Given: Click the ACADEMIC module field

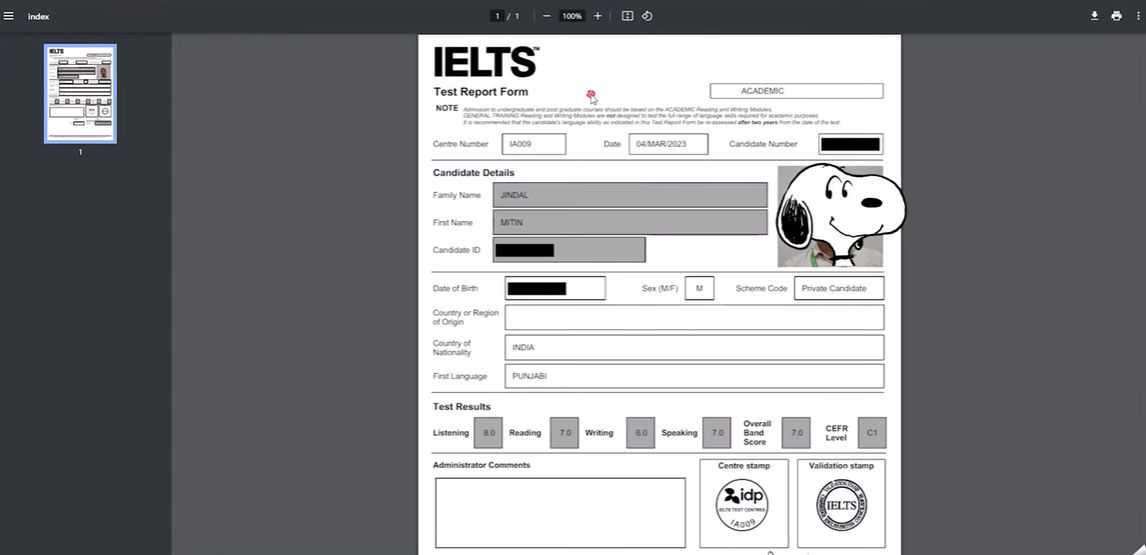Looking at the screenshot, I should (796, 91).
